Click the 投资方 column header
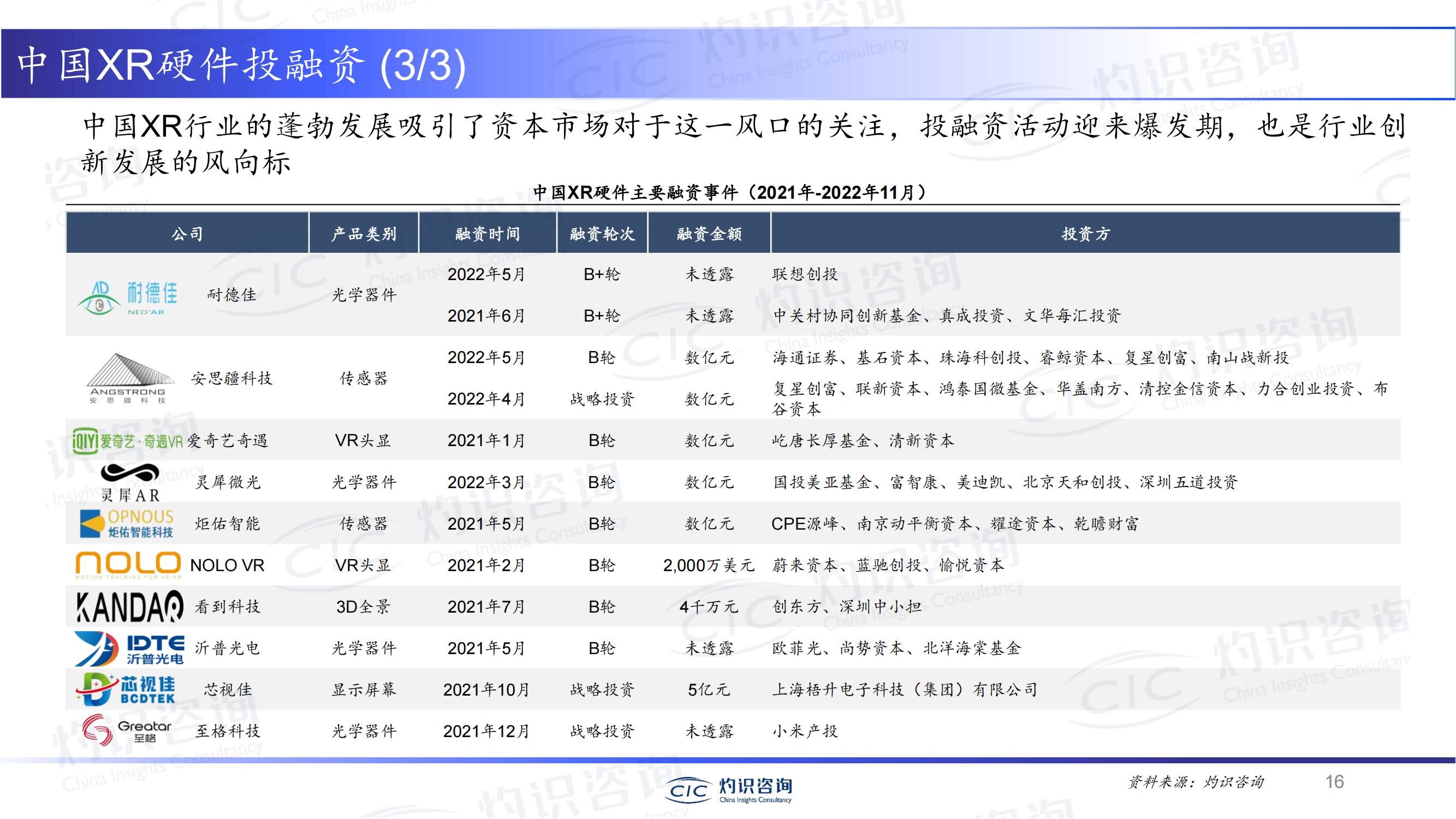The width and height of the screenshot is (1456, 819). coord(1085,234)
